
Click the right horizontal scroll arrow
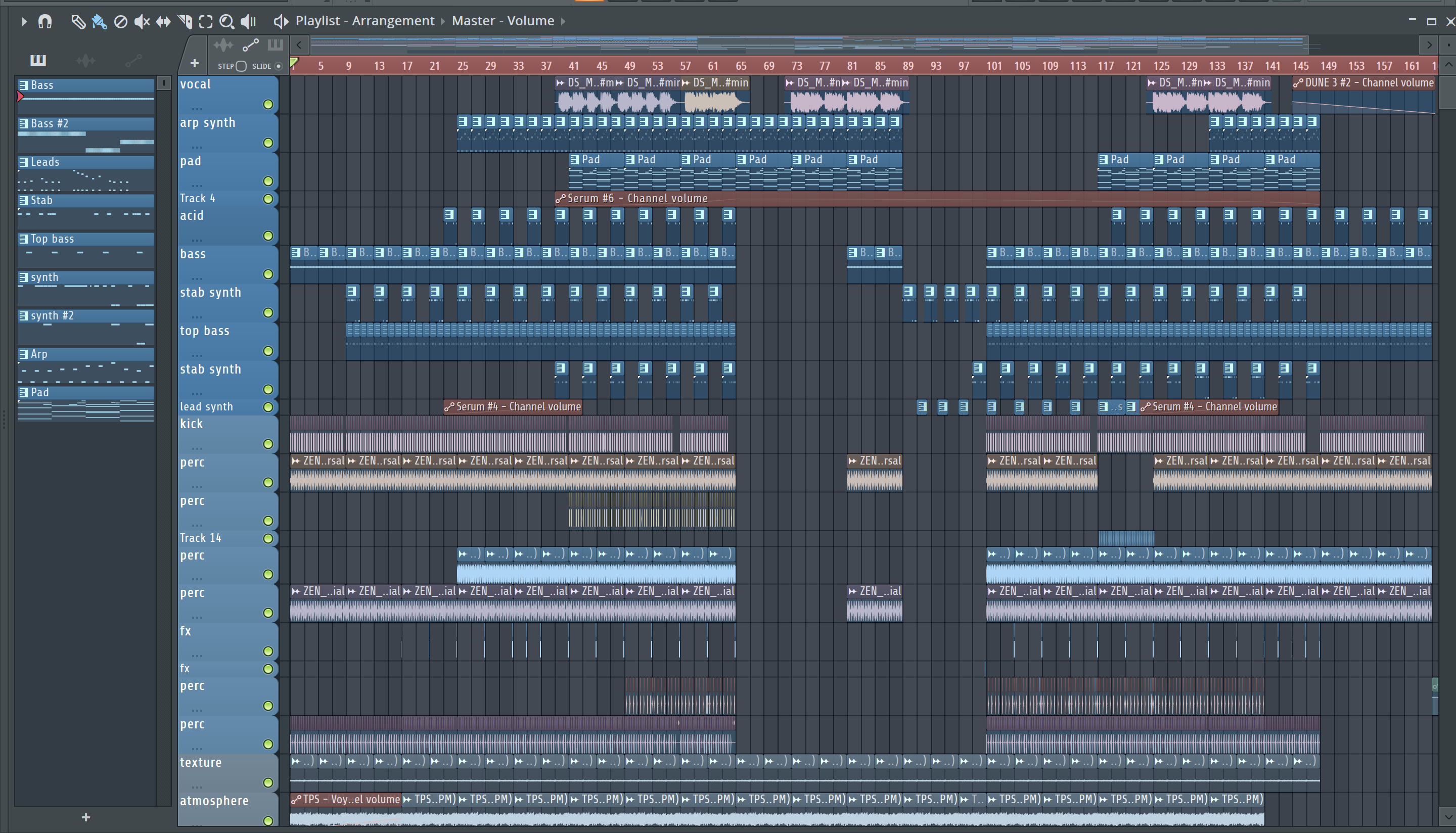pos(1429,44)
